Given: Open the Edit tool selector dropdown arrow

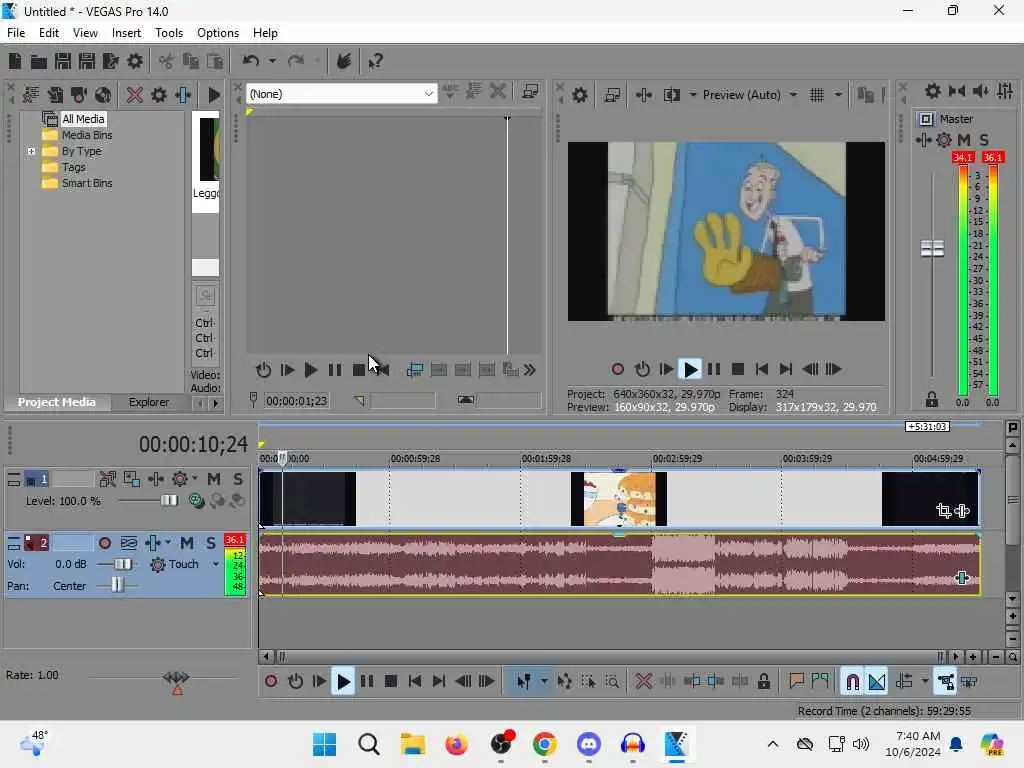Looking at the screenshot, I should (x=544, y=682).
